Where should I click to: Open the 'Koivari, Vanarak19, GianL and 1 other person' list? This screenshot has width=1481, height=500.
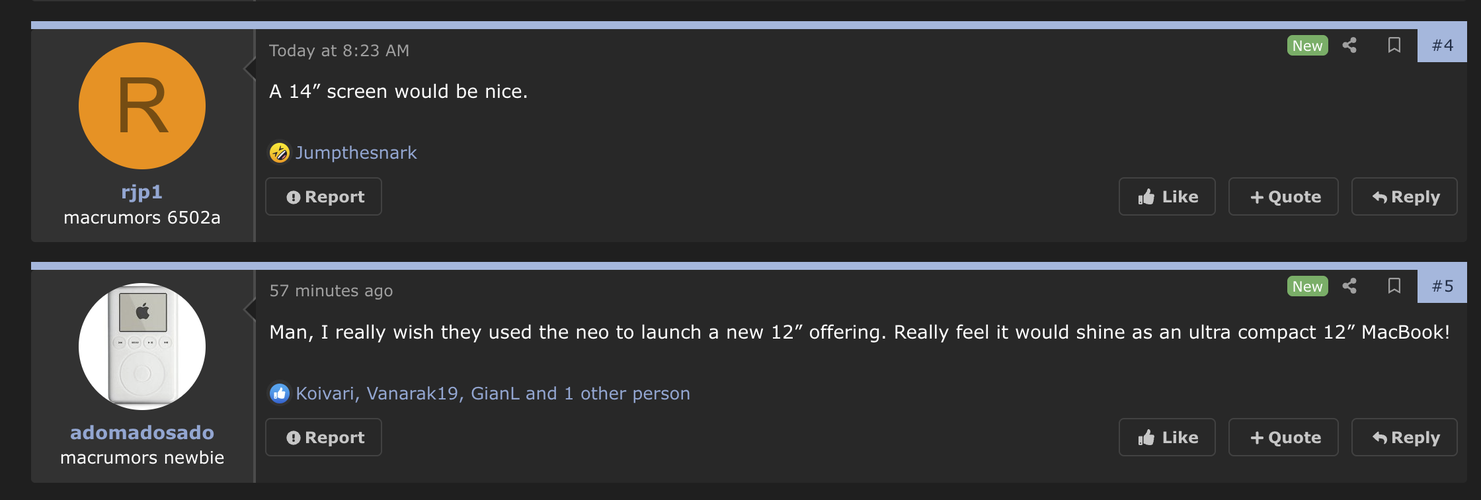pyautogui.click(x=493, y=393)
